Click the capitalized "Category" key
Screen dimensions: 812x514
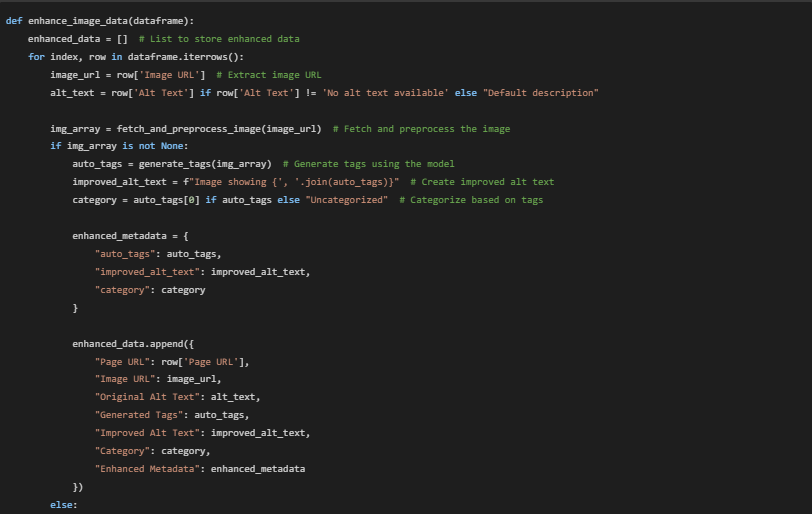click(123, 451)
